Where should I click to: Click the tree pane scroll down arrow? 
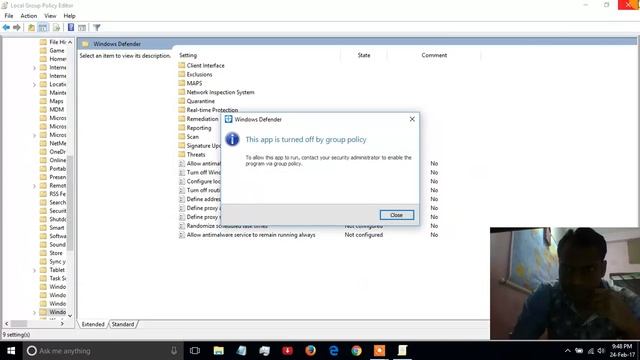click(70, 316)
